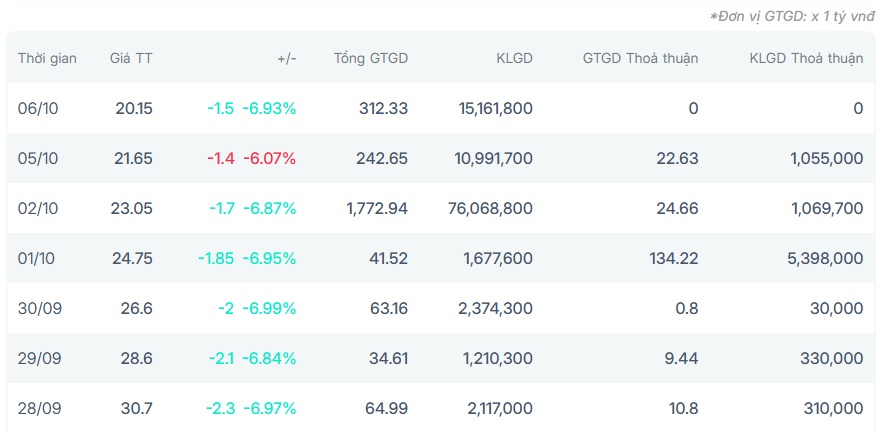The width and height of the screenshot is (884, 432).
Task: Click the -6.97% change value
Action: coord(269,408)
